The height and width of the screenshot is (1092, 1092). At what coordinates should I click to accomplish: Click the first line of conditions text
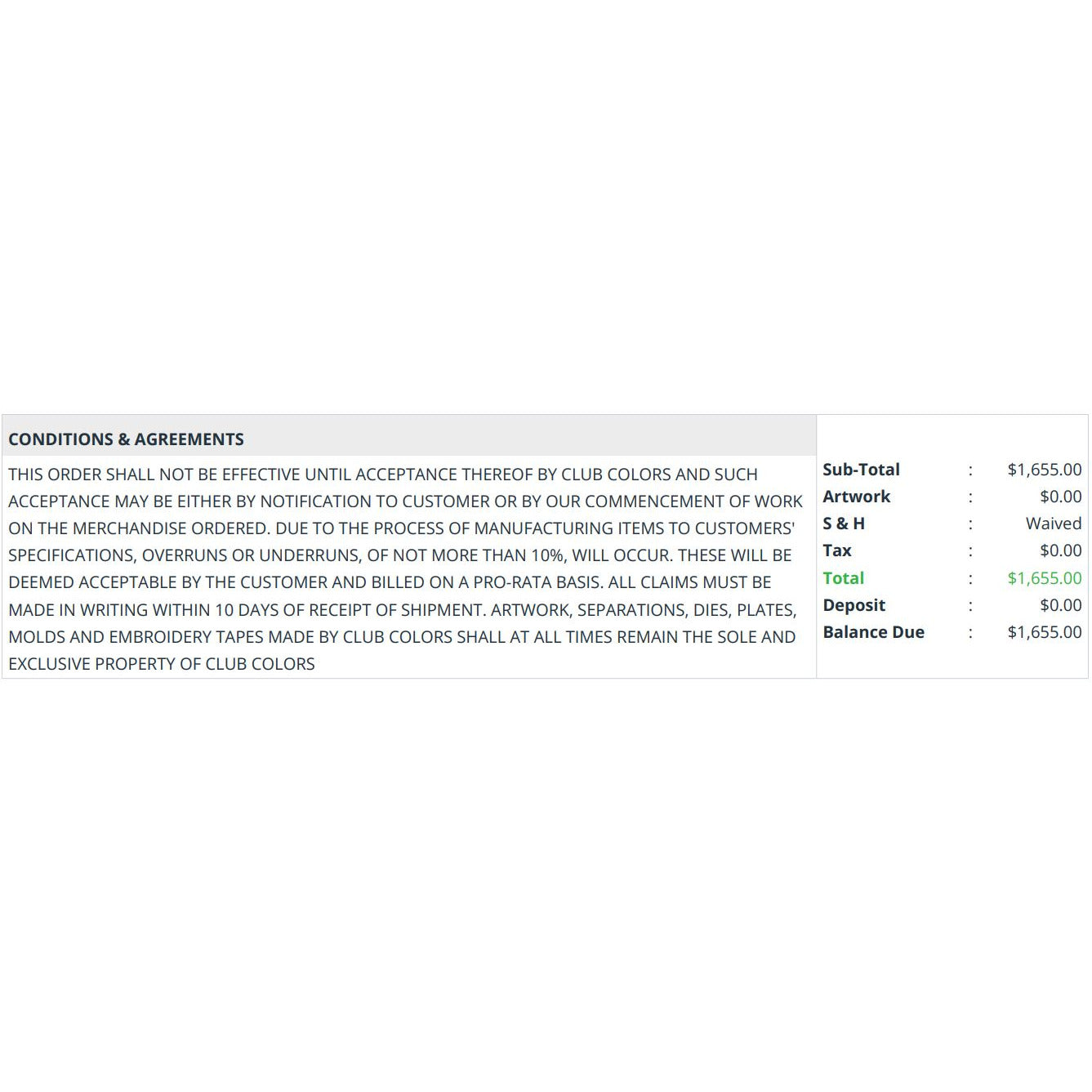pos(383,475)
